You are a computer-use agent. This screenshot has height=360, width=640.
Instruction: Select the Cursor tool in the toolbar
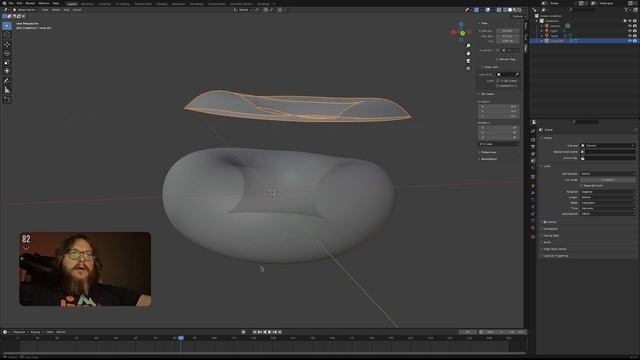7,35
